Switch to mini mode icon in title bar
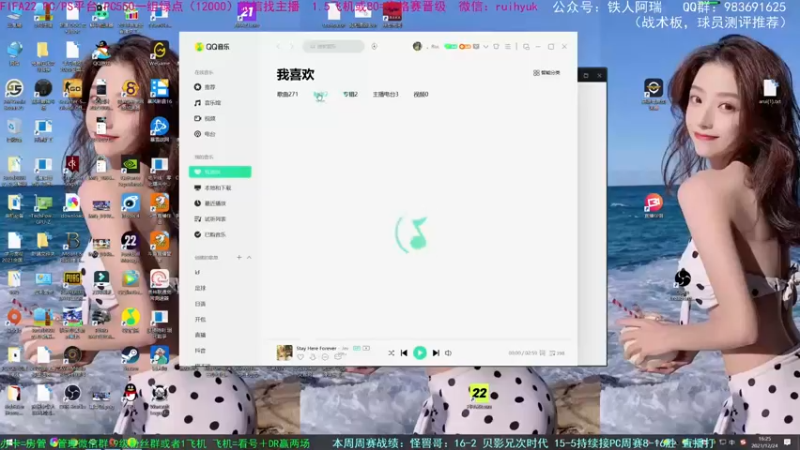Screen dimensions: 800x450 pos(526,46)
